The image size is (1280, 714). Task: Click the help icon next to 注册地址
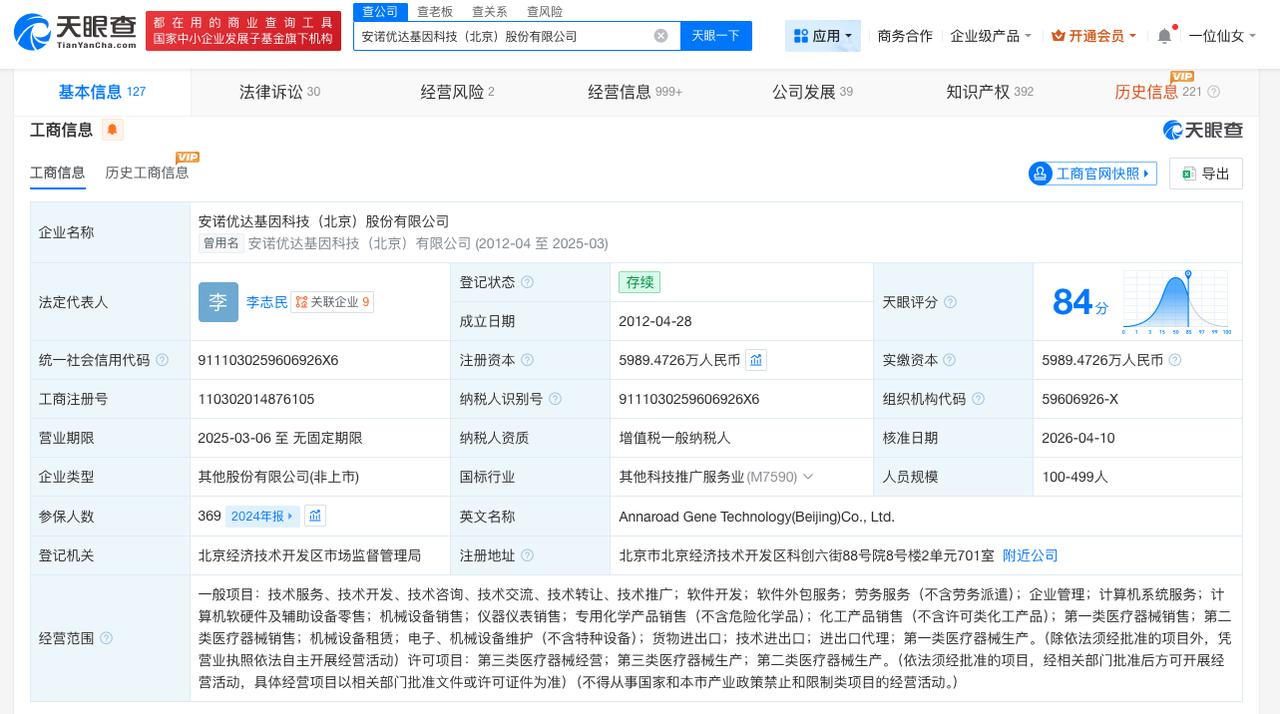[527, 555]
